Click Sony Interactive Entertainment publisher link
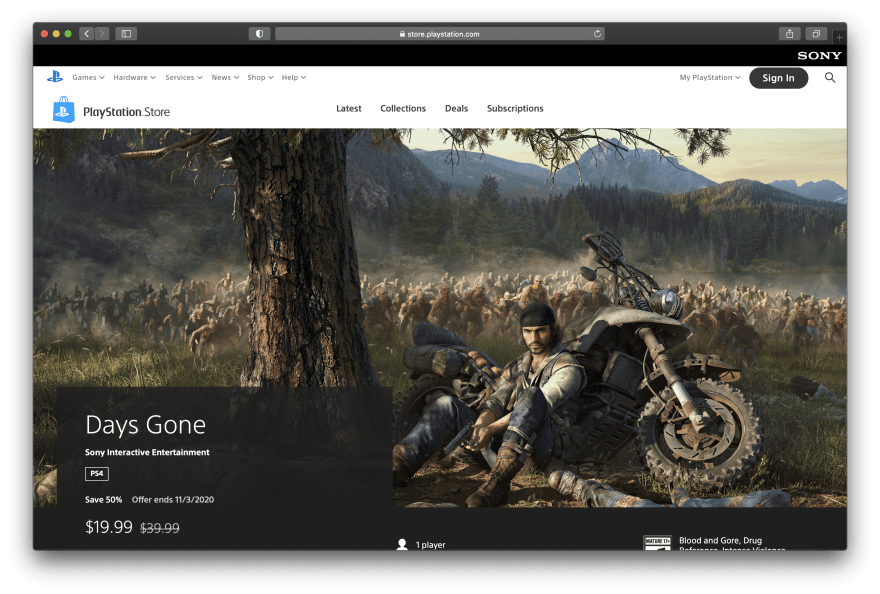The width and height of the screenshot is (880, 594). point(147,452)
